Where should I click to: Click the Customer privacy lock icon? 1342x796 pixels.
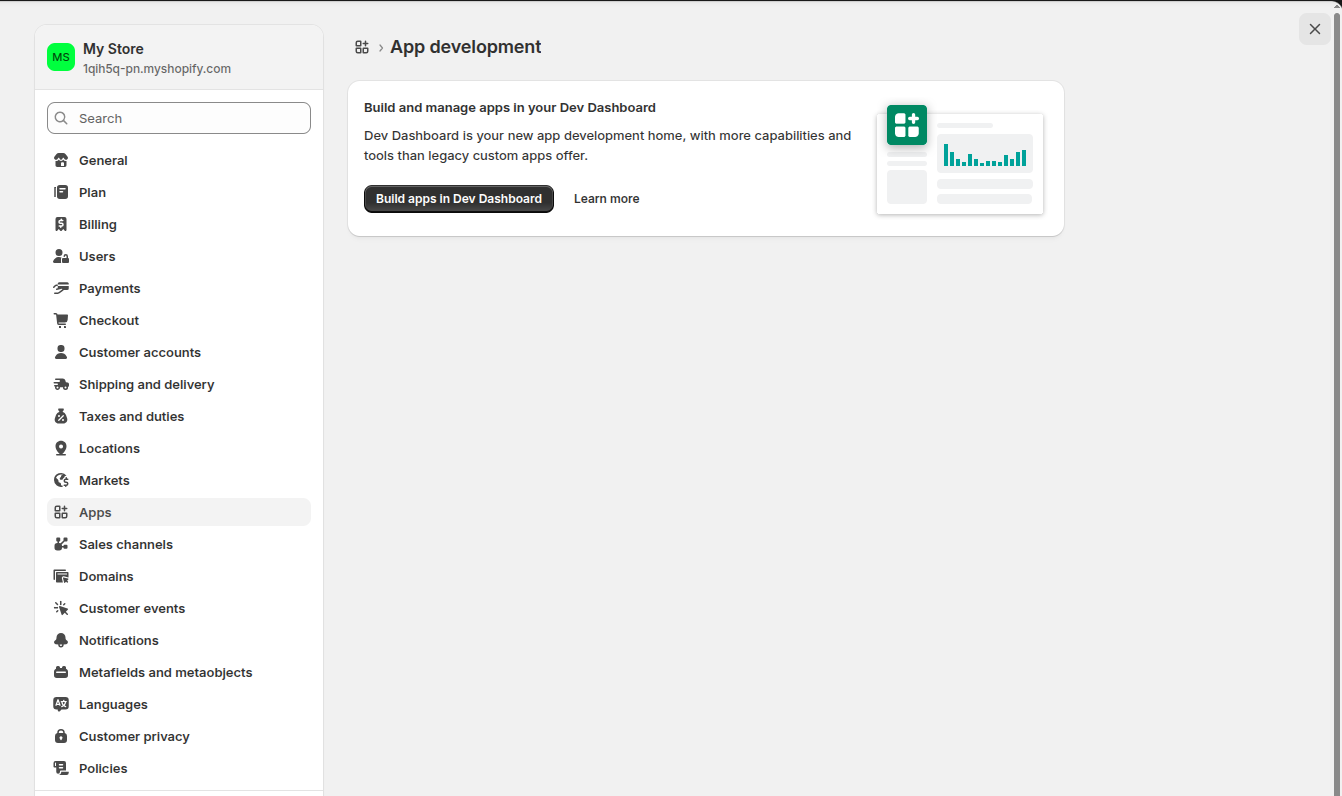click(x=61, y=736)
